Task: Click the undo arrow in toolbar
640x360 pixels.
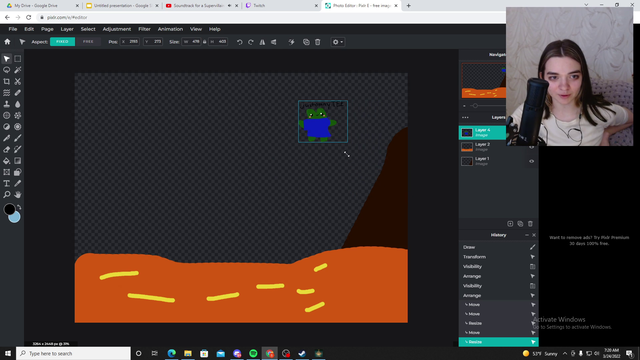Action: tap(240, 42)
